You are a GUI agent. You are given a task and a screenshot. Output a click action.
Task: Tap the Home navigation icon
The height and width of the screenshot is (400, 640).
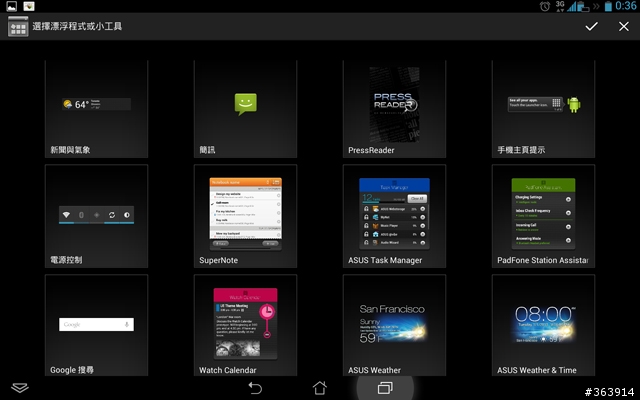point(320,388)
